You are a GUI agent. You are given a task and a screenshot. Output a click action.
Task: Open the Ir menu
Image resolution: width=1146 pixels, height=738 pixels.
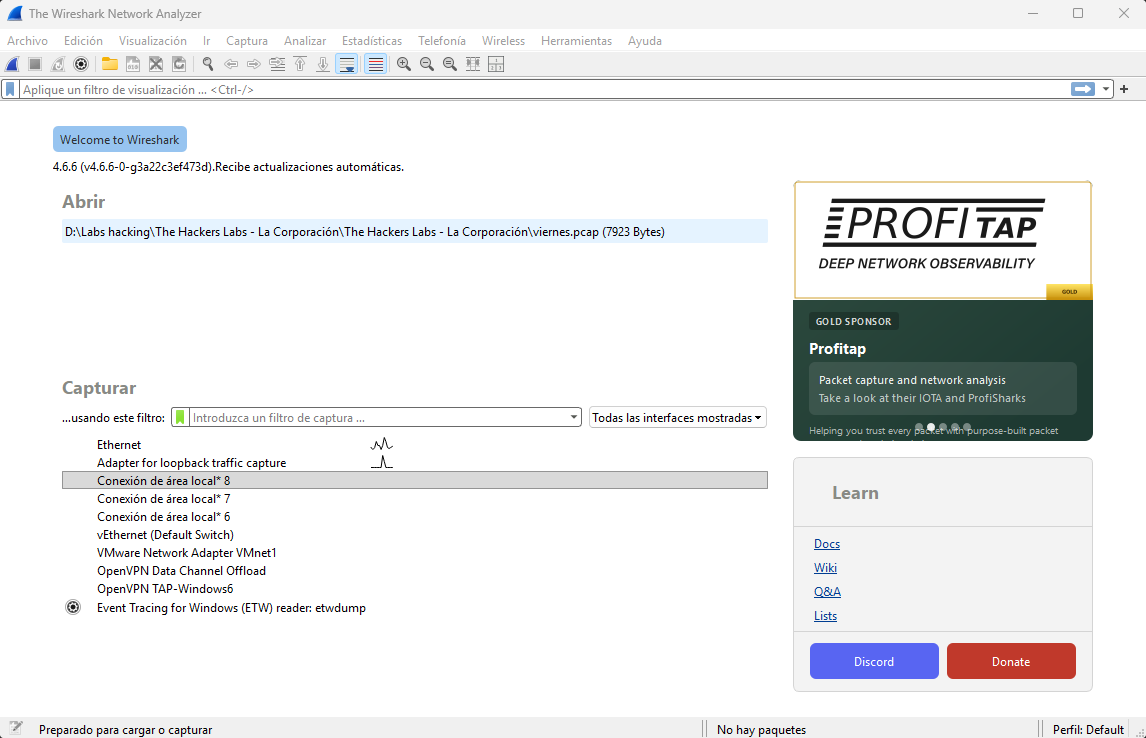point(207,41)
